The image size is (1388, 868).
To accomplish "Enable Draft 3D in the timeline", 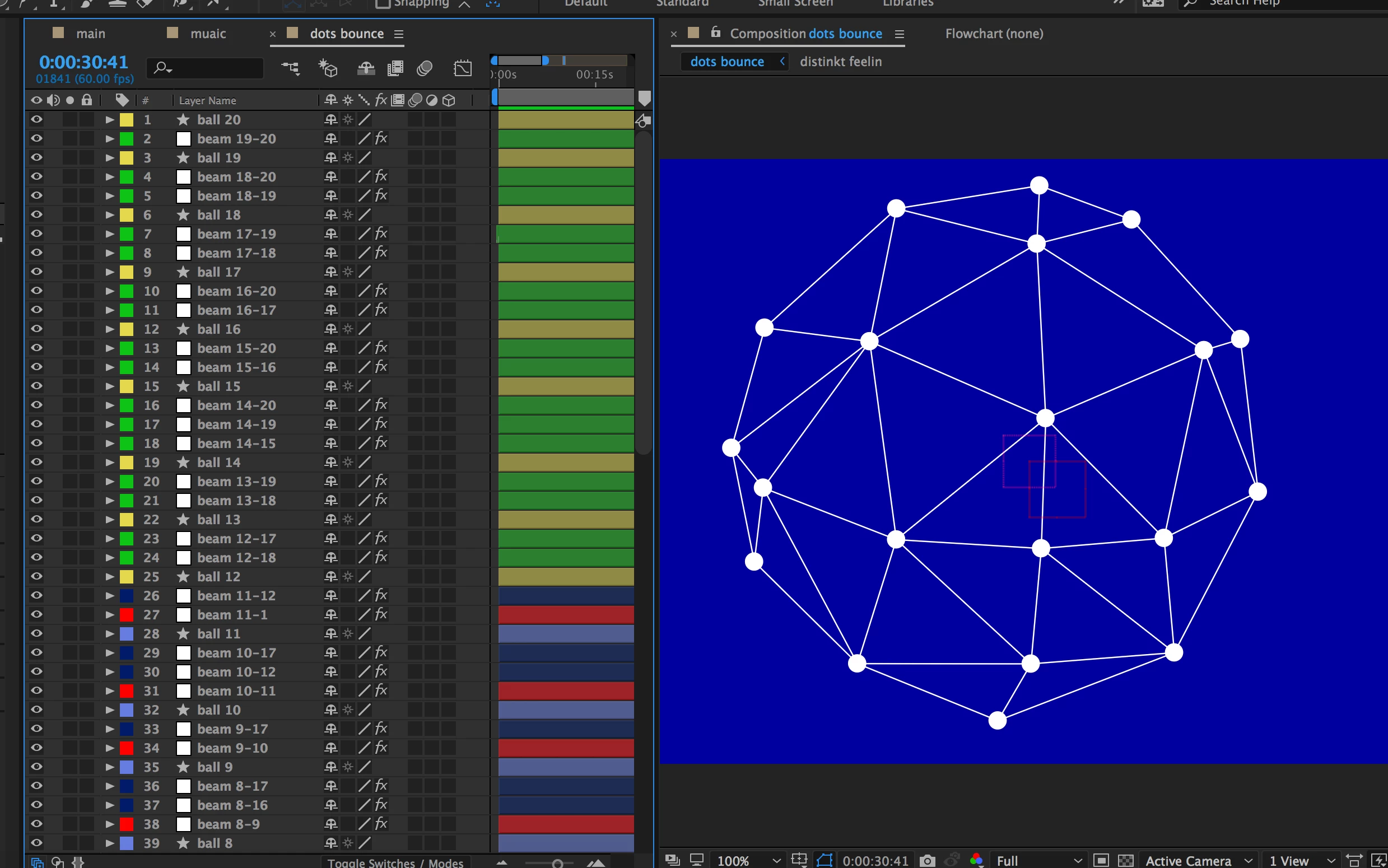I will [x=328, y=68].
